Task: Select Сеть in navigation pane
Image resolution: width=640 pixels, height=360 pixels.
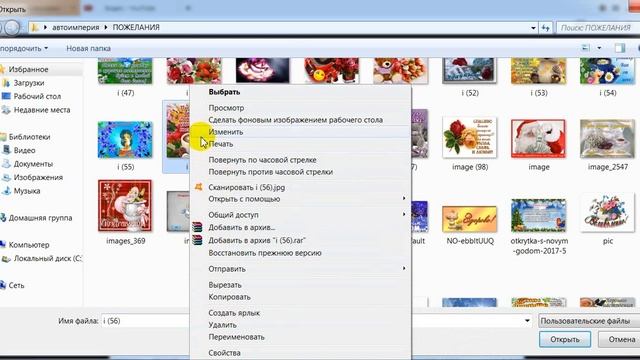Action: pyautogui.click(x=16, y=285)
